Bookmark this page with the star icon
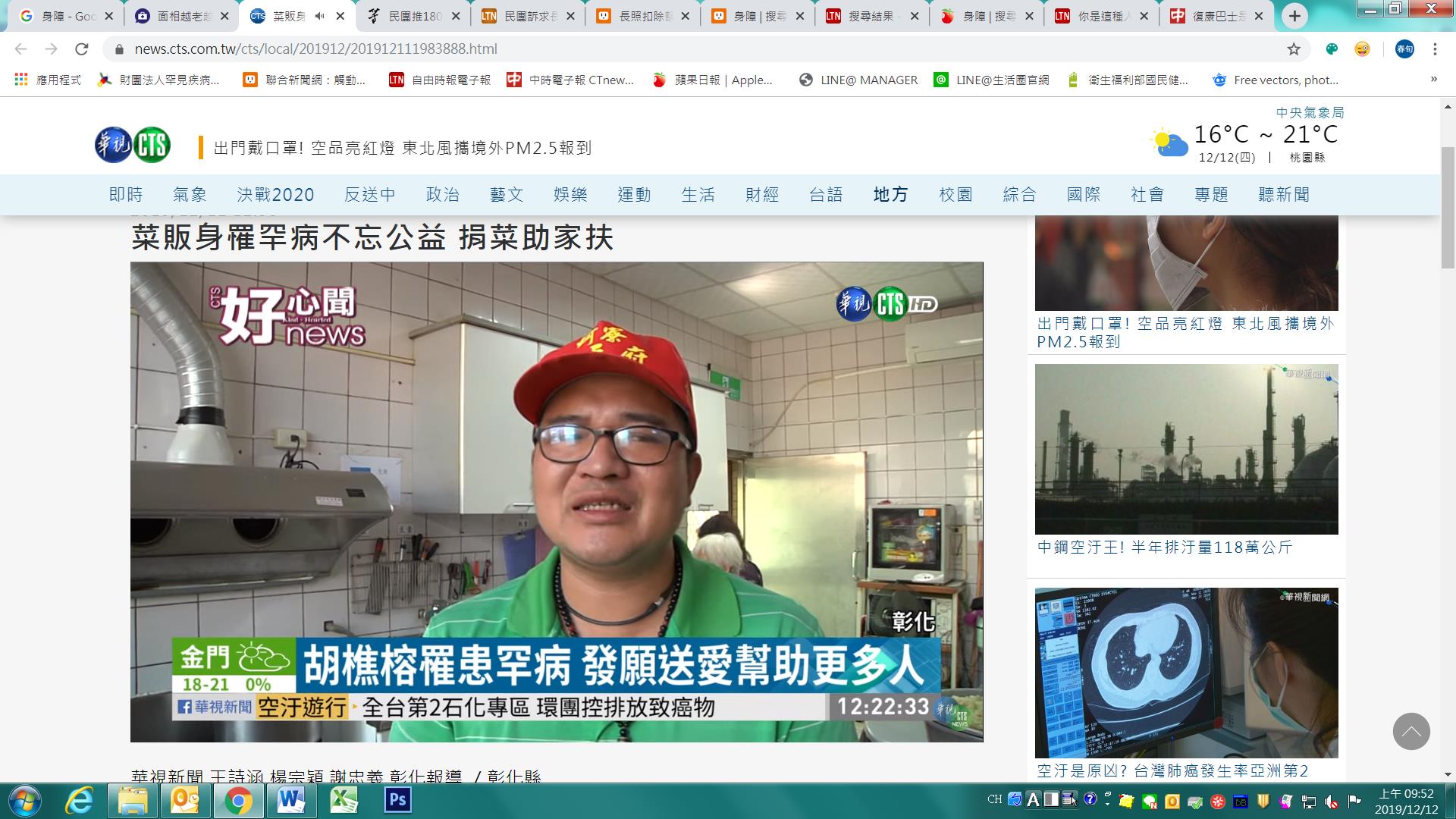 tap(1294, 49)
